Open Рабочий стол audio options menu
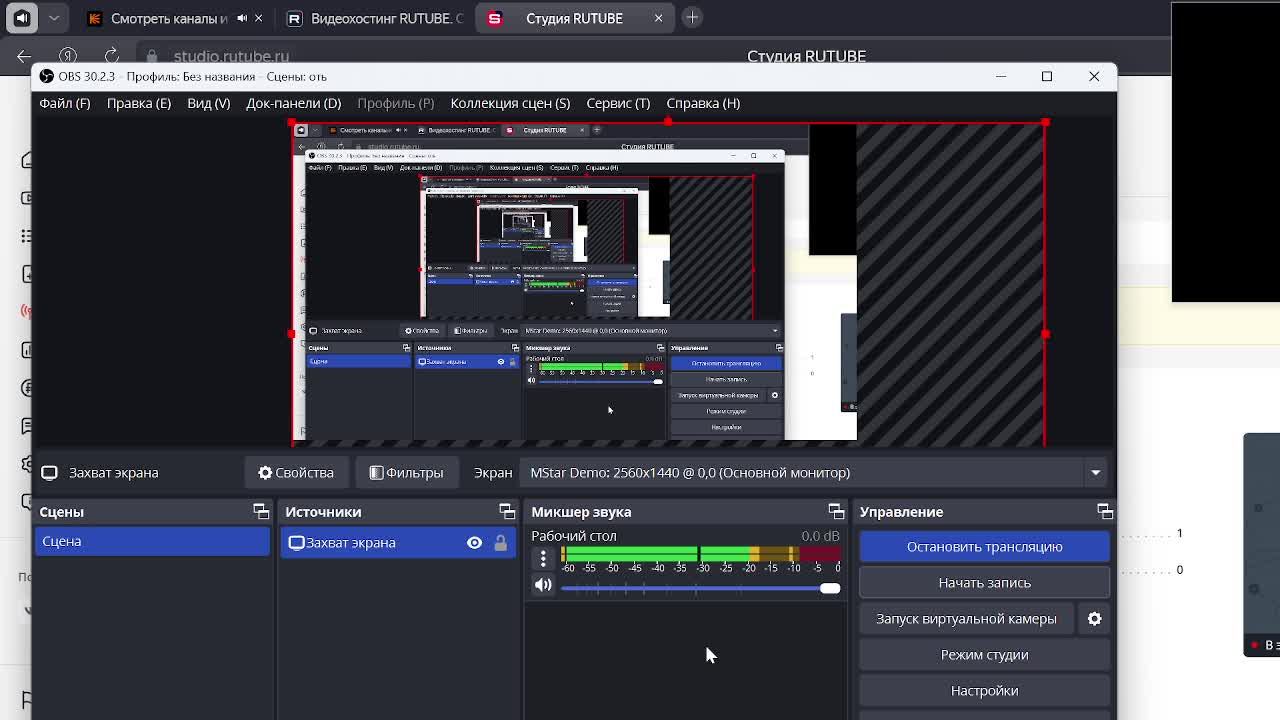Screen dimensions: 1280x720 click(x=543, y=558)
